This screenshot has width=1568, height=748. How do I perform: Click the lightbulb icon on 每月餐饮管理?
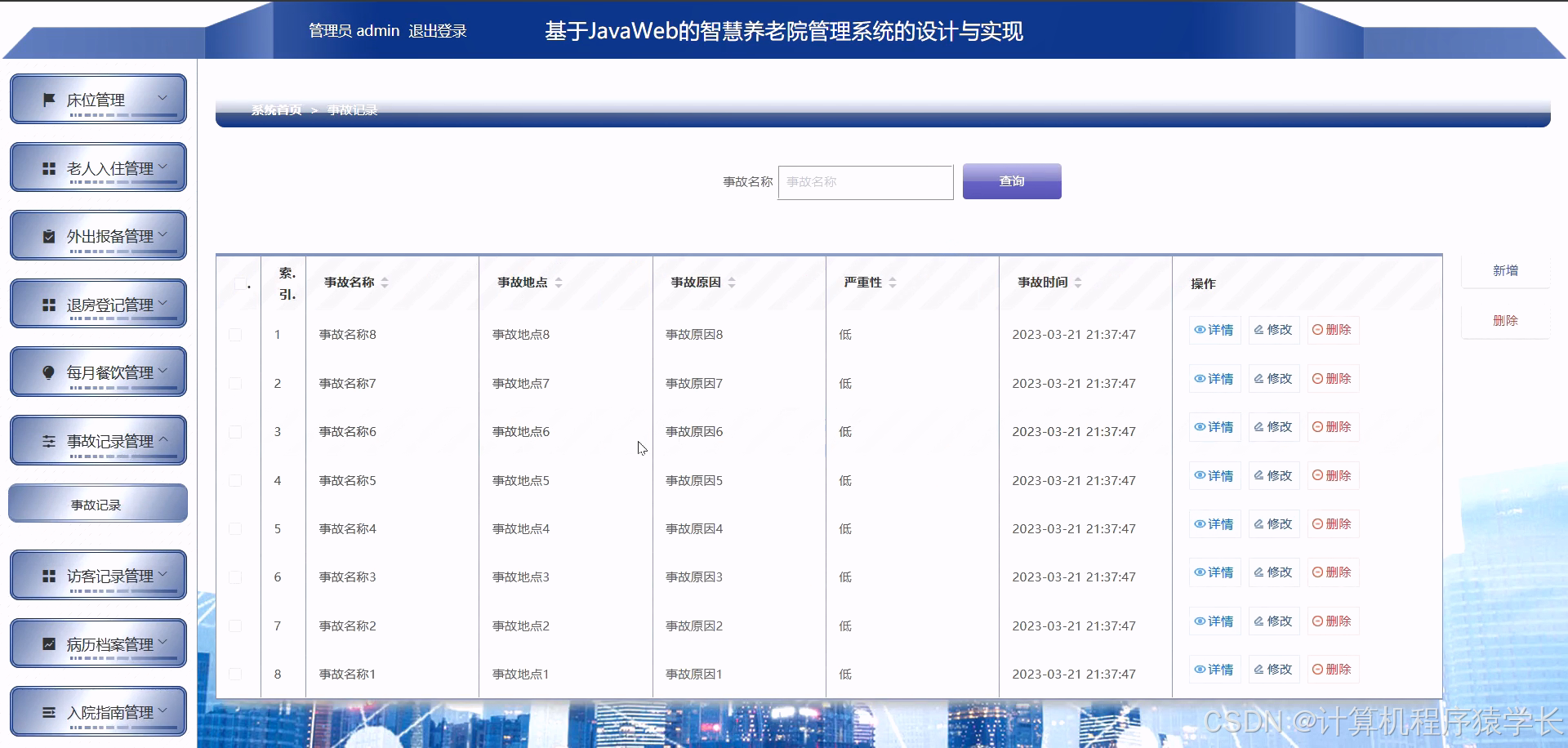49,371
